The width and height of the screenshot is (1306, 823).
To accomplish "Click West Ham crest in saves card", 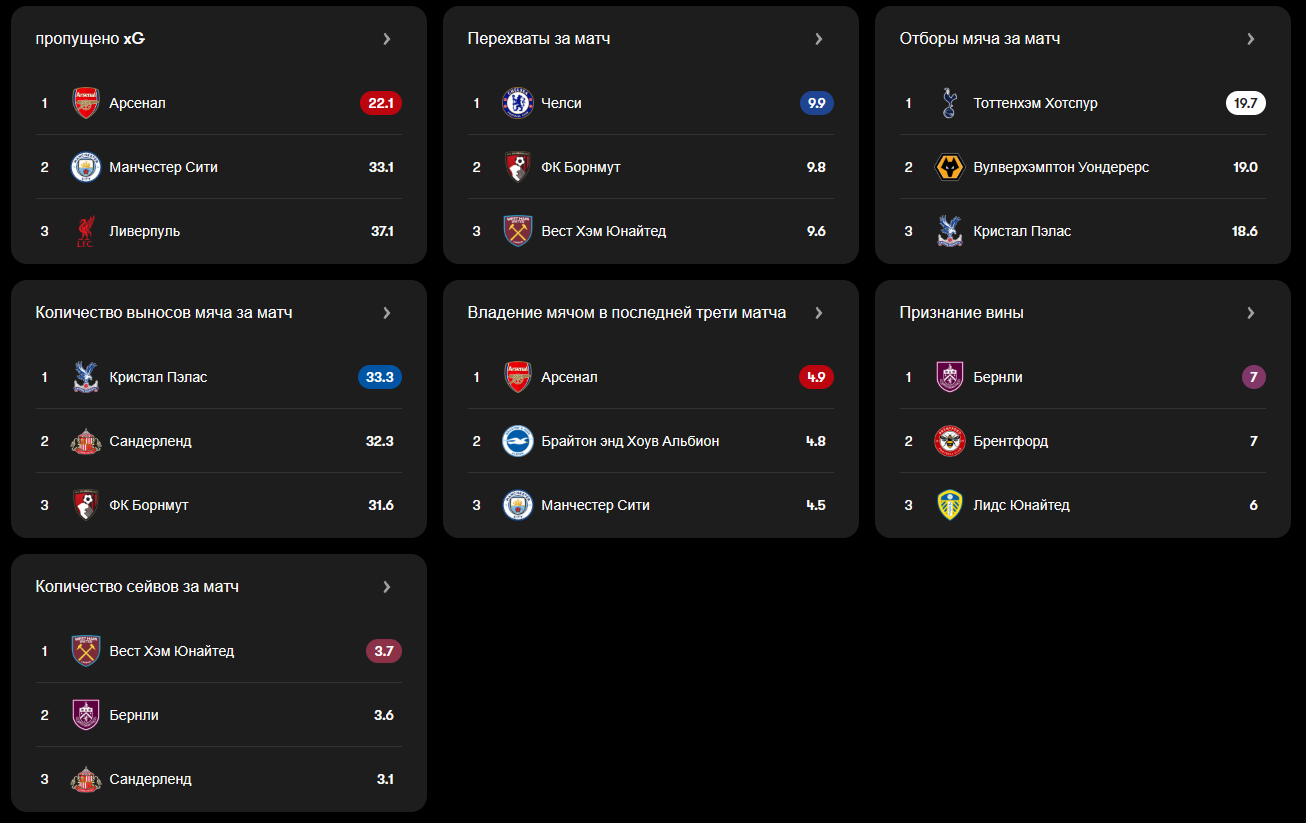I will [86, 651].
